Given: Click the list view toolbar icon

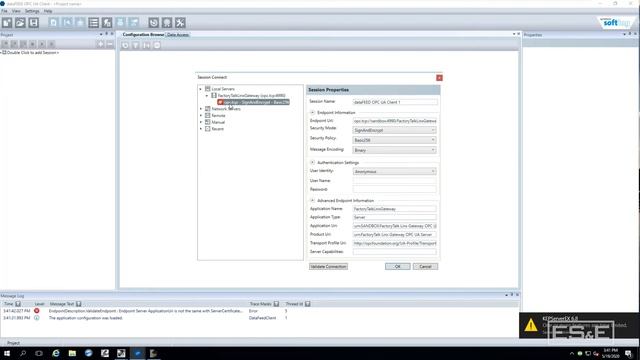Looking at the screenshot, I should (93, 23).
